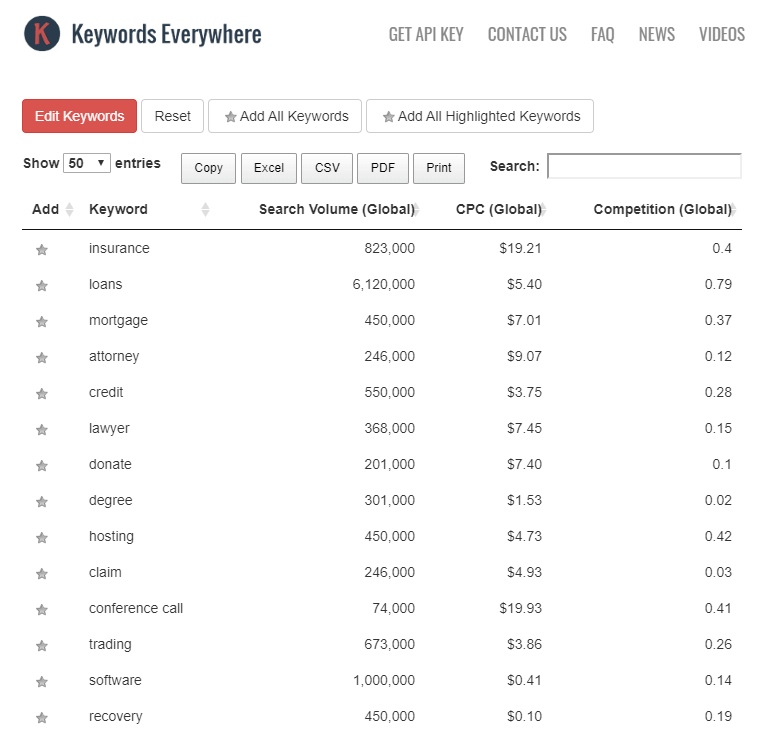Screen dimensions: 764x735
Task: Select the recovery keyword text
Action: 116,716
